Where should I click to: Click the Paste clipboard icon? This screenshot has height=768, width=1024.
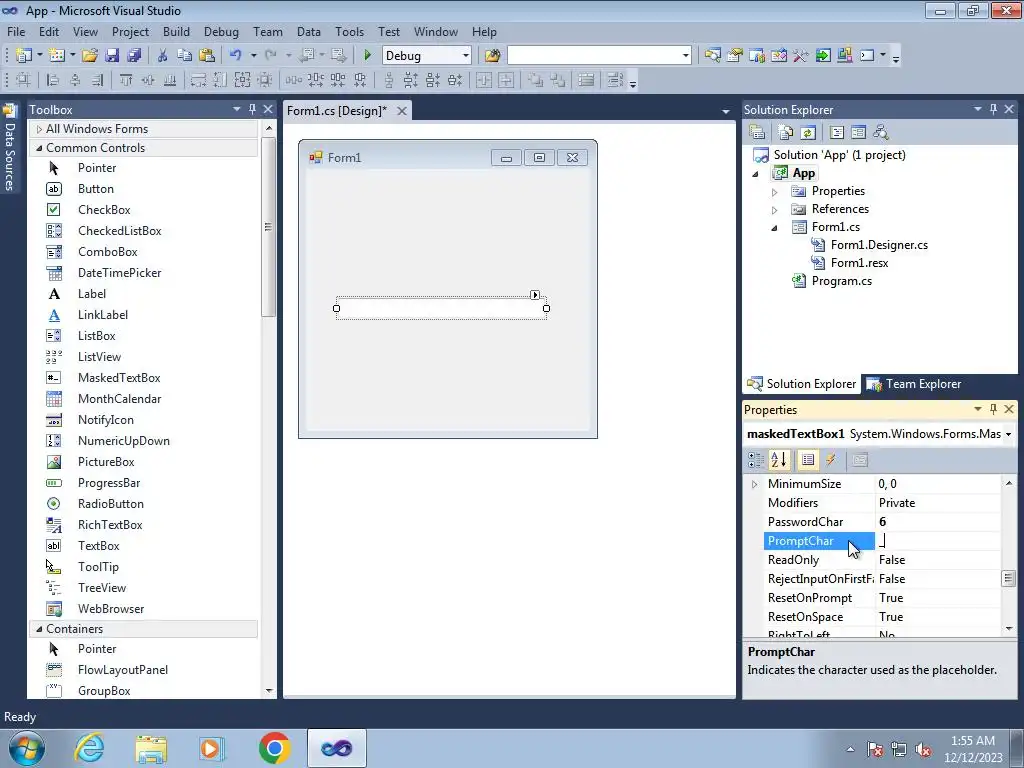[x=207, y=56]
